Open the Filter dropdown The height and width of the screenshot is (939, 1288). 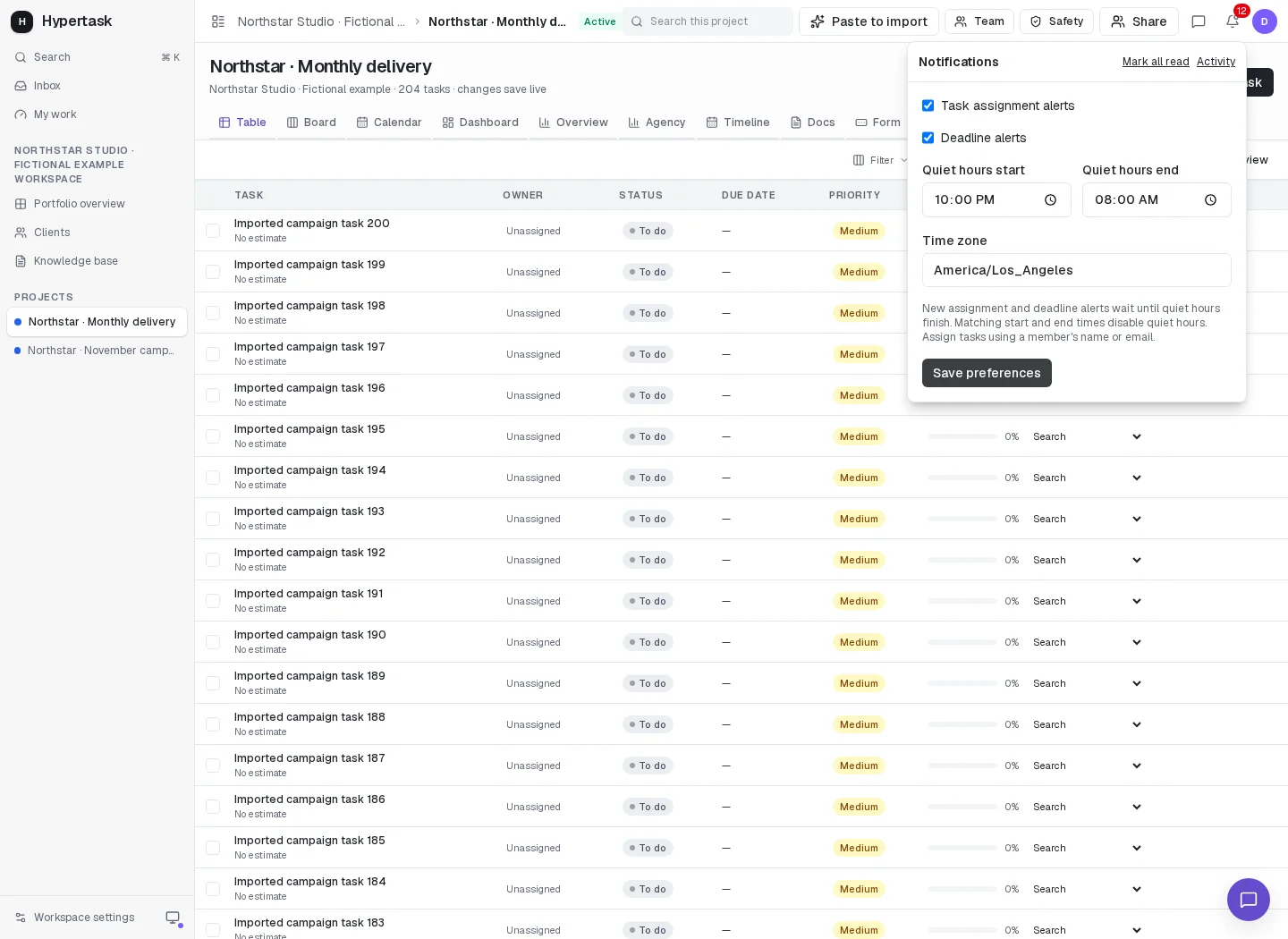[880, 160]
